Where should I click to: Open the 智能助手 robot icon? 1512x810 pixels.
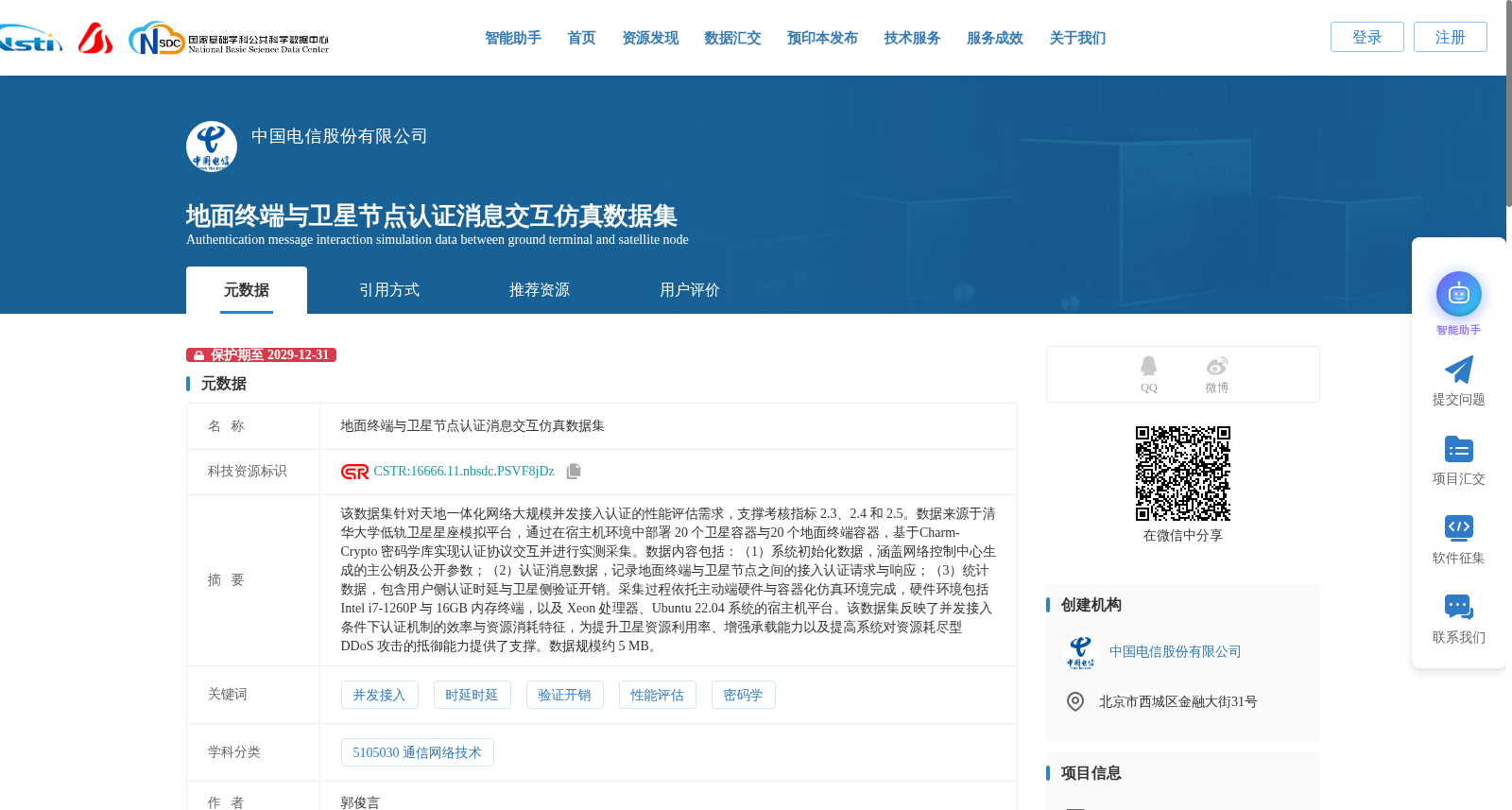[1459, 294]
